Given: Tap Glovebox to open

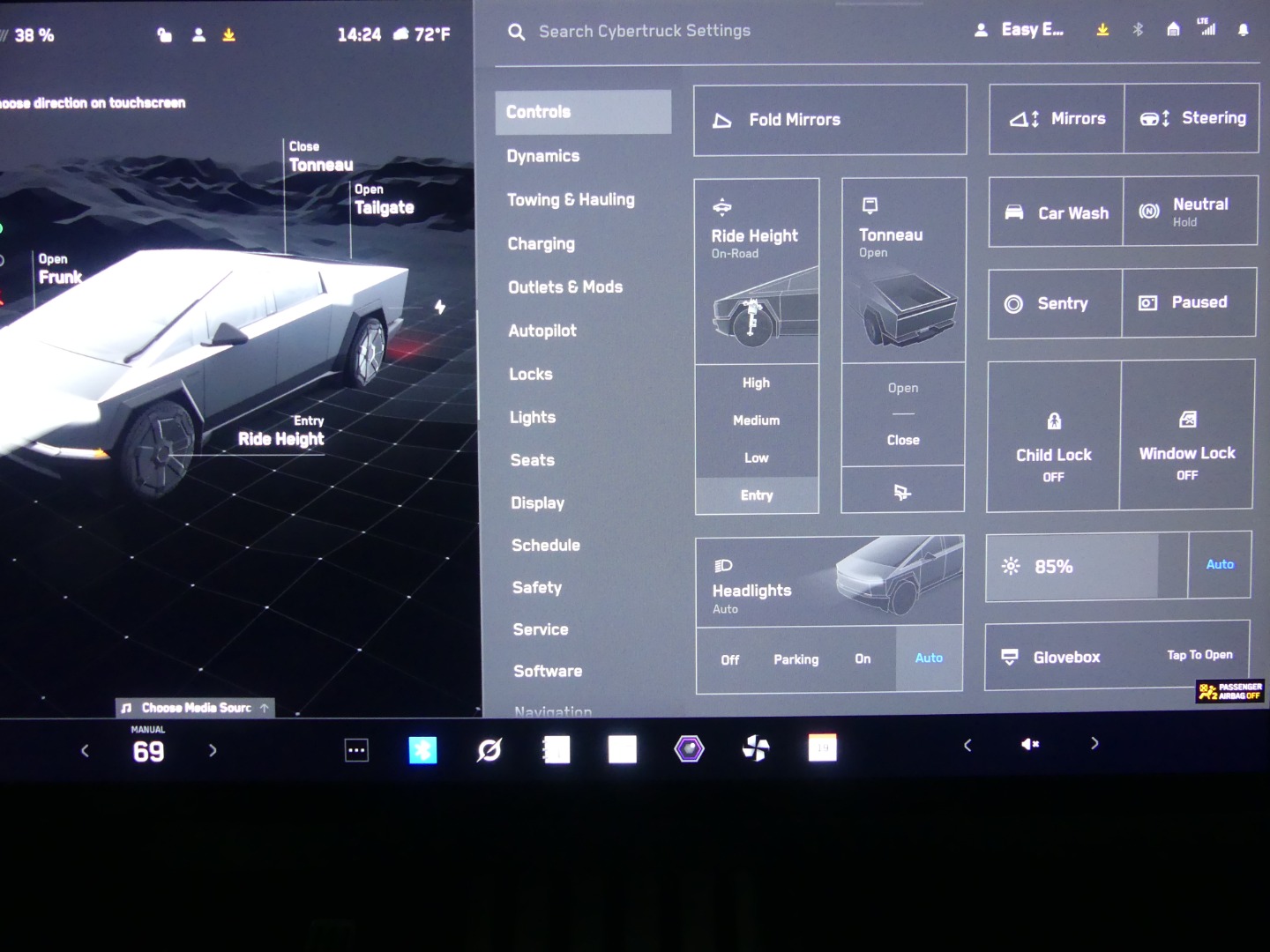Looking at the screenshot, I should tap(1117, 657).
